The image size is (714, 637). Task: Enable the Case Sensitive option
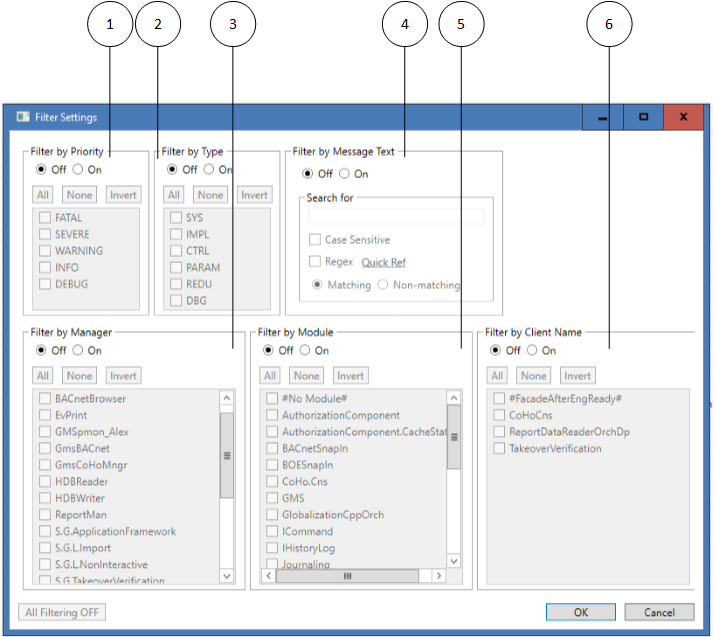pyautogui.click(x=315, y=240)
